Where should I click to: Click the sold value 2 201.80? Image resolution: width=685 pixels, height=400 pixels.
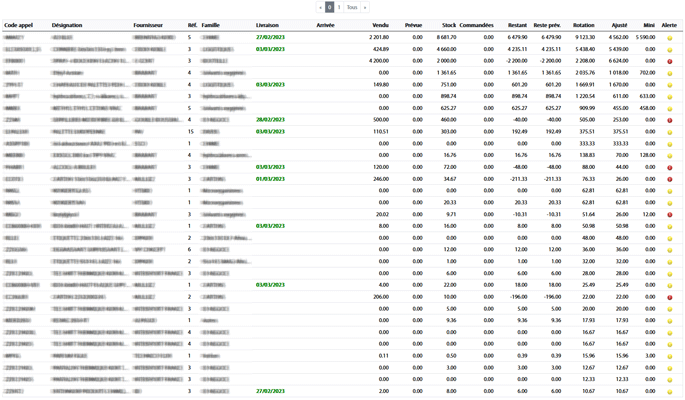click(x=379, y=38)
